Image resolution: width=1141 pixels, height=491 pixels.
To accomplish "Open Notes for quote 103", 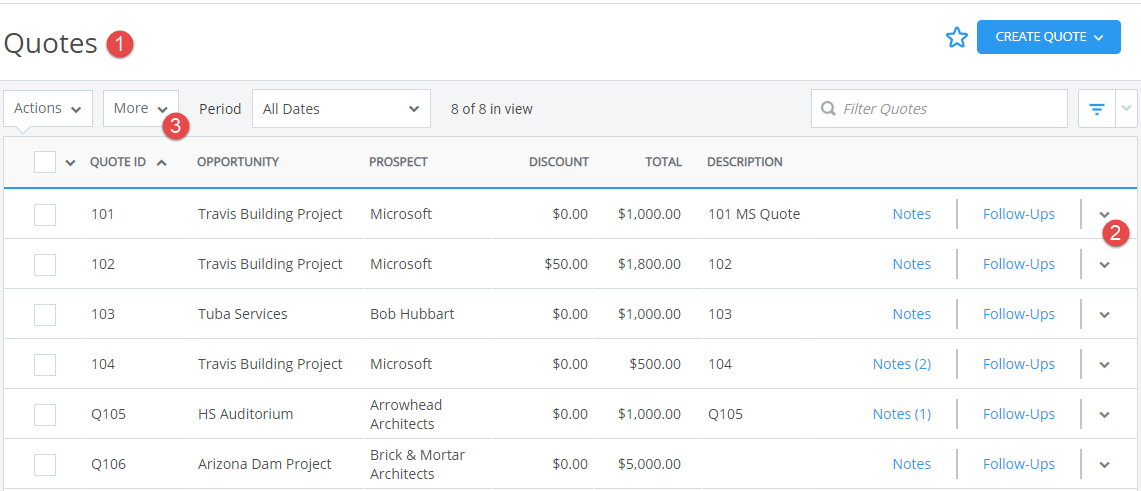I will 912,314.
